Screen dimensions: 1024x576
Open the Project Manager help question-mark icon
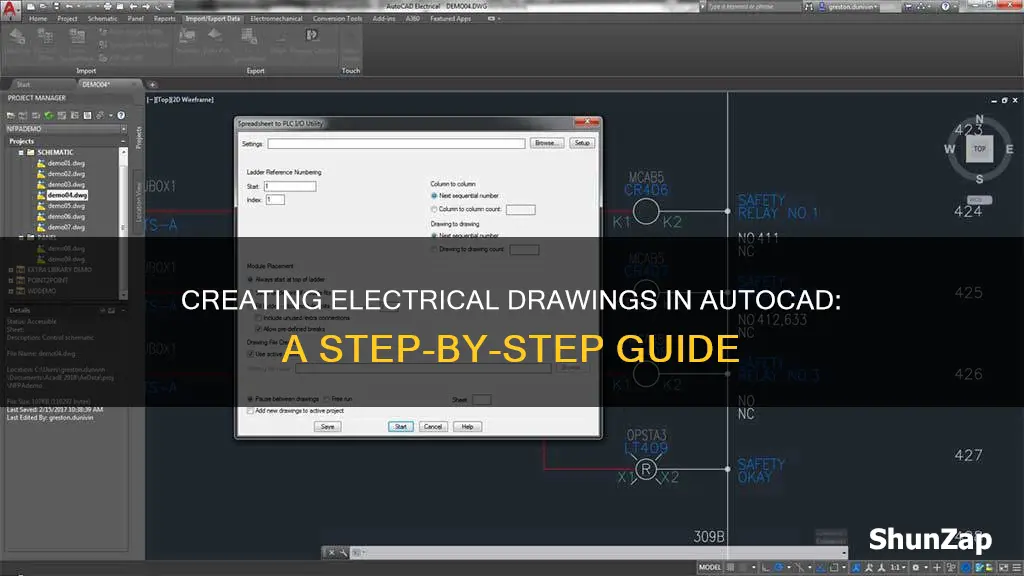click(x=121, y=116)
